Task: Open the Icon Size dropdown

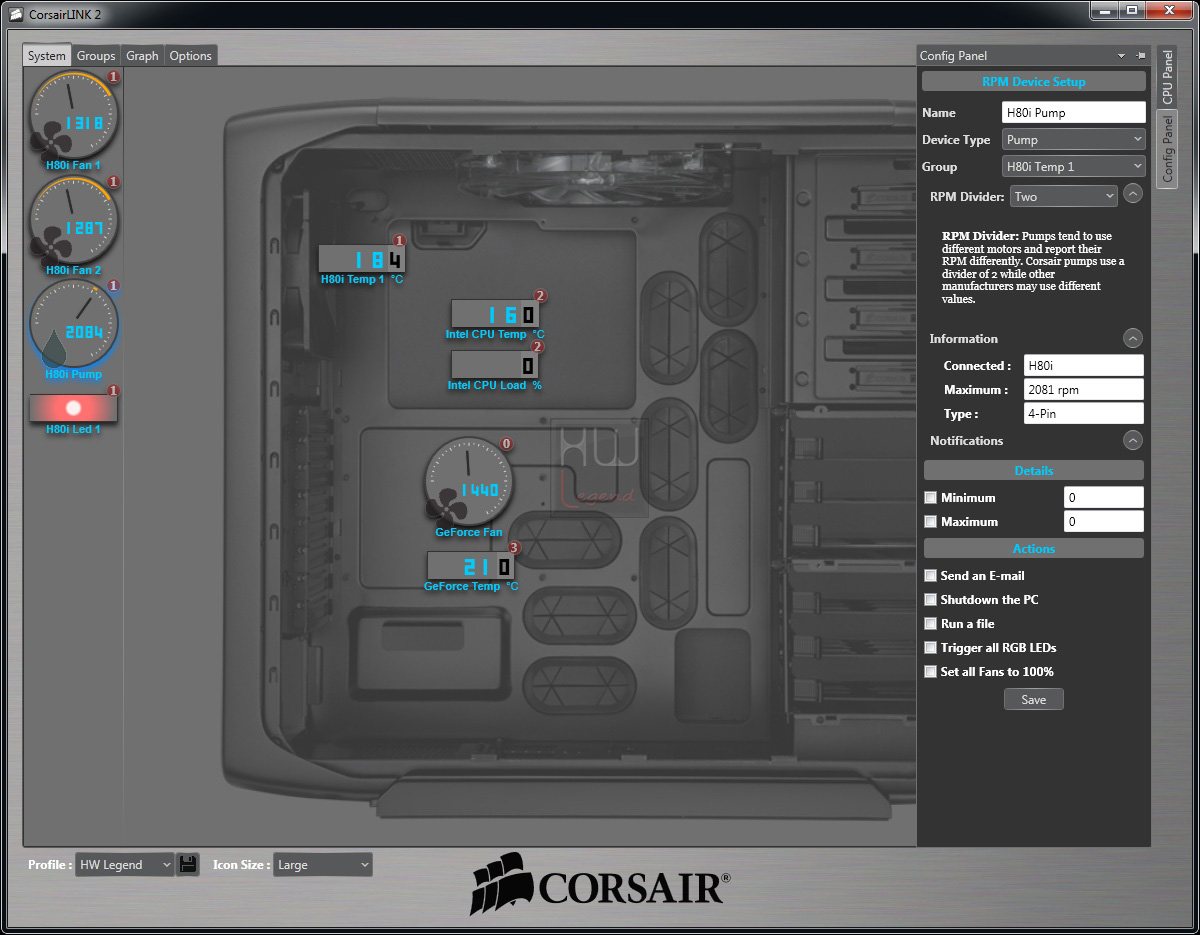Action: pos(323,865)
